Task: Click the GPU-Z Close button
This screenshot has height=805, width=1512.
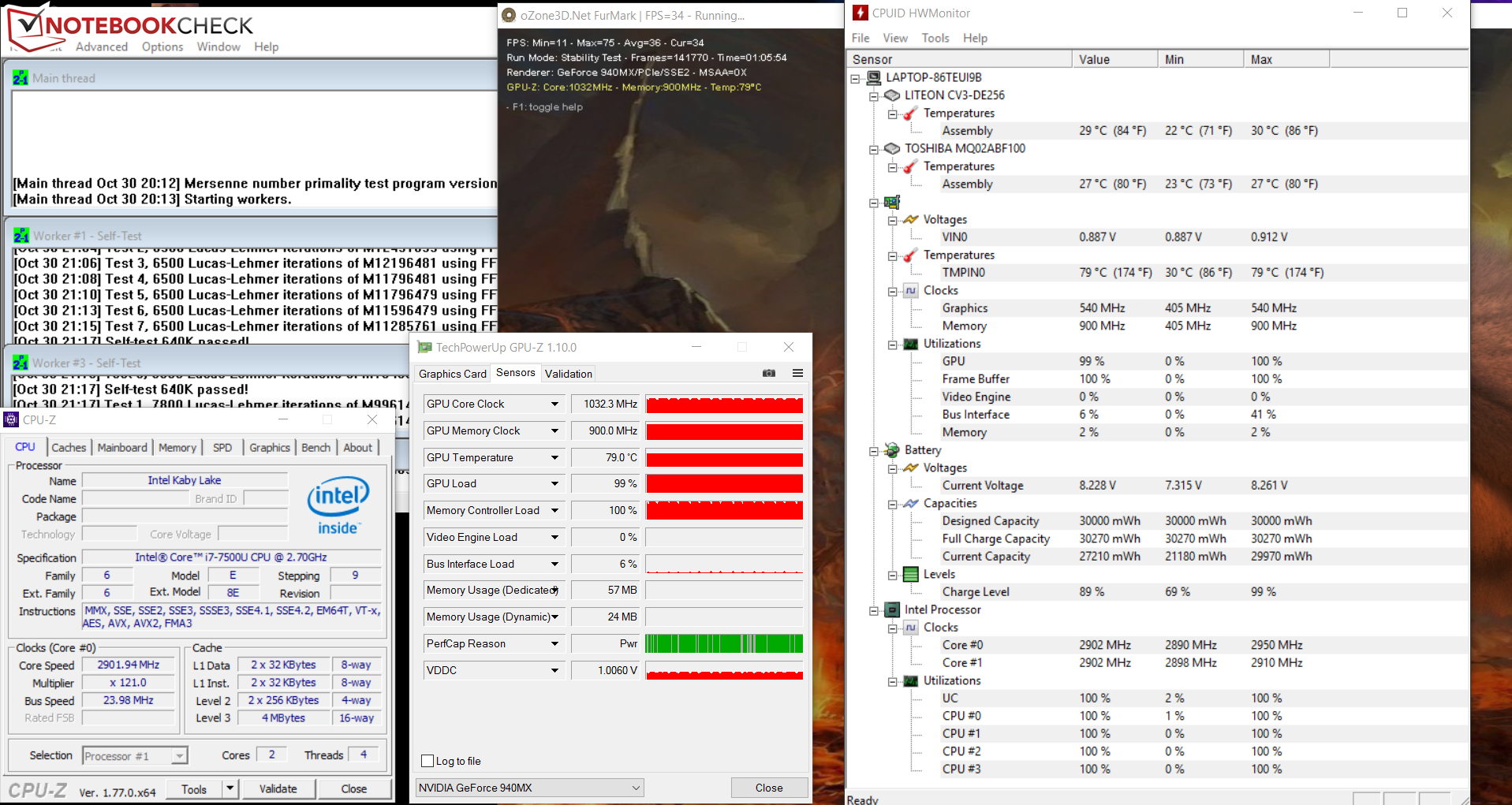Action: 769,788
